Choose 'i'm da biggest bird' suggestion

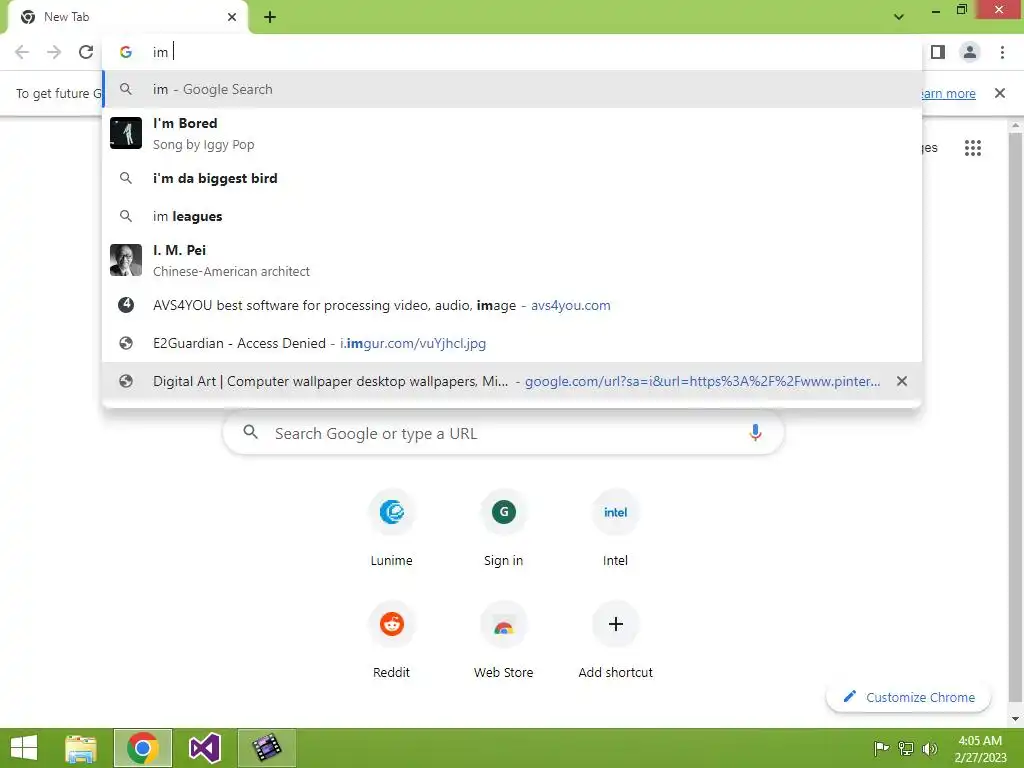coord(512,178)
